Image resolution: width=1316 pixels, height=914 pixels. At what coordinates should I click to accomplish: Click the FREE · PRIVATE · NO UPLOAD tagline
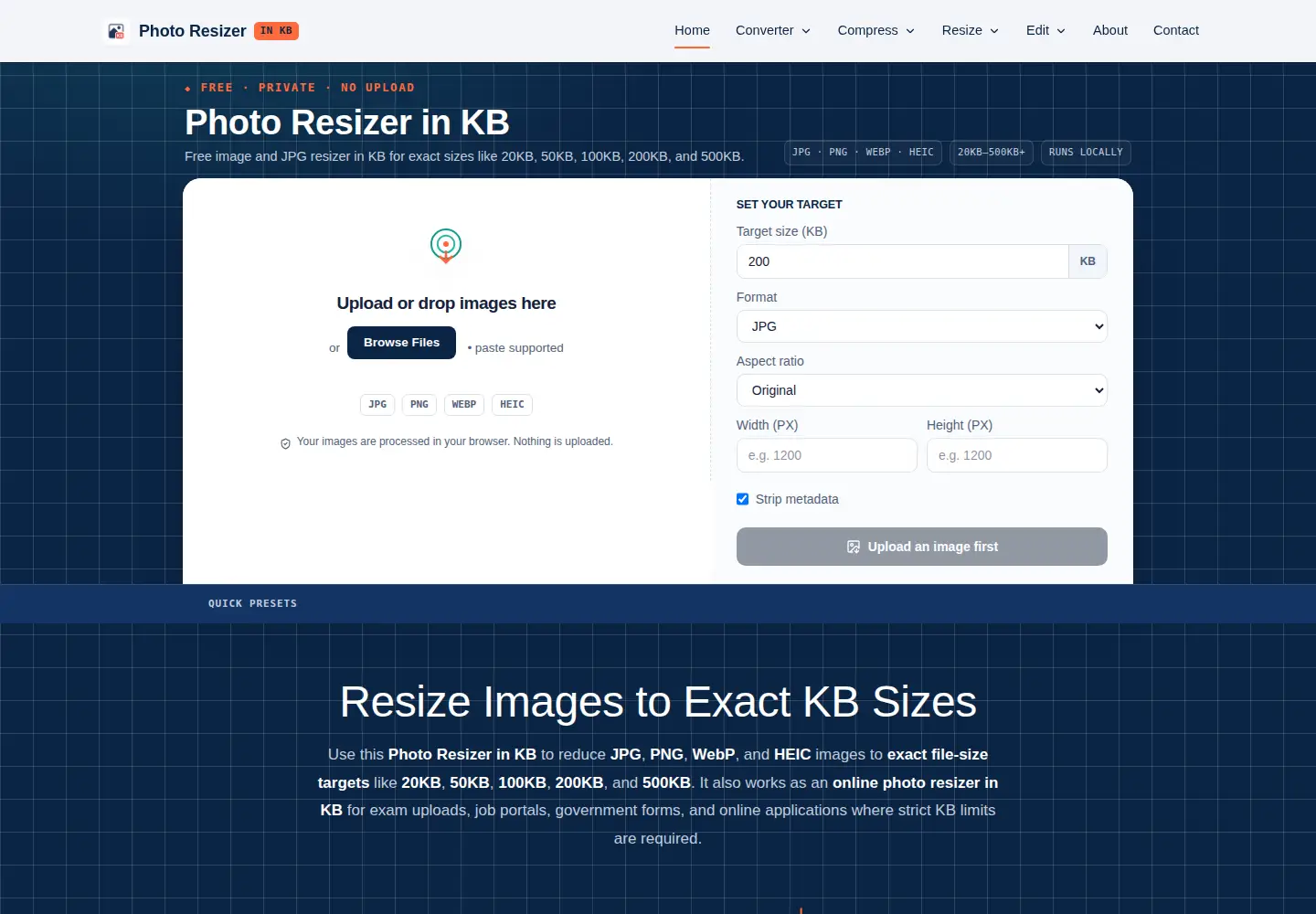[300, 88]
